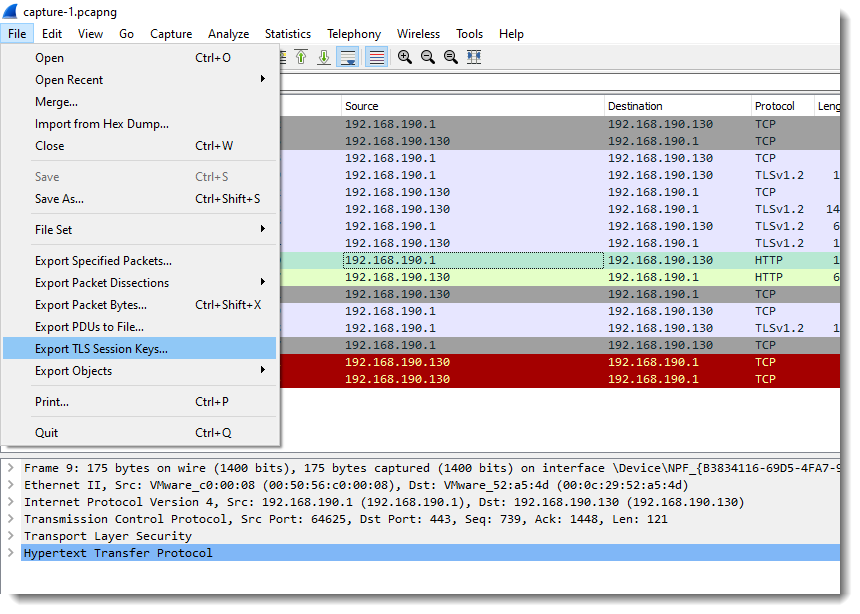Expand the Export Objects submenu
The width and height of the screenshot is (860, 614).
[x=74, y=371]
